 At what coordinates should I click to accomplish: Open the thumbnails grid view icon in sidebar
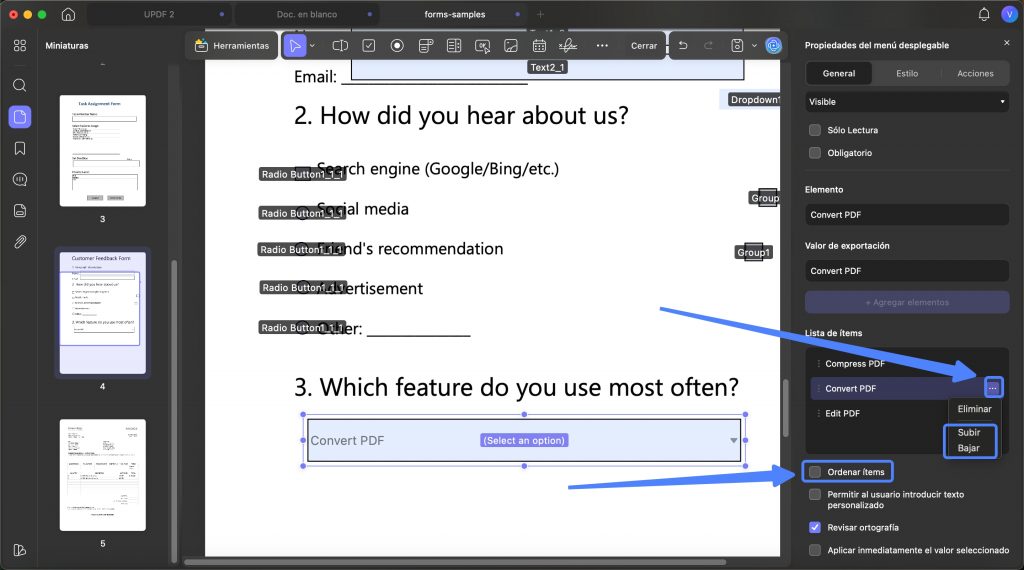click(20, 45)
